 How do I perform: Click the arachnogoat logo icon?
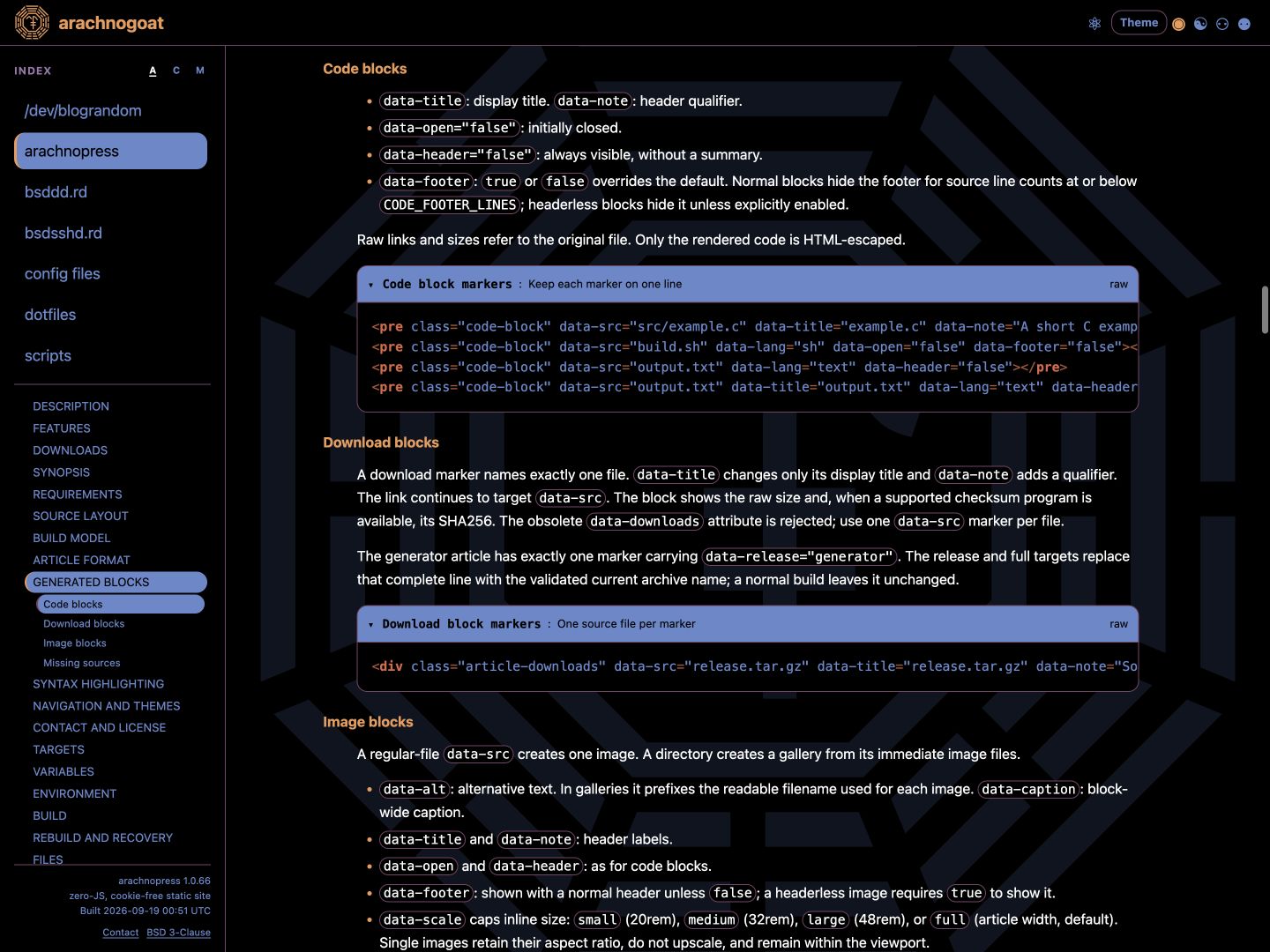click(x=32, y=23)
